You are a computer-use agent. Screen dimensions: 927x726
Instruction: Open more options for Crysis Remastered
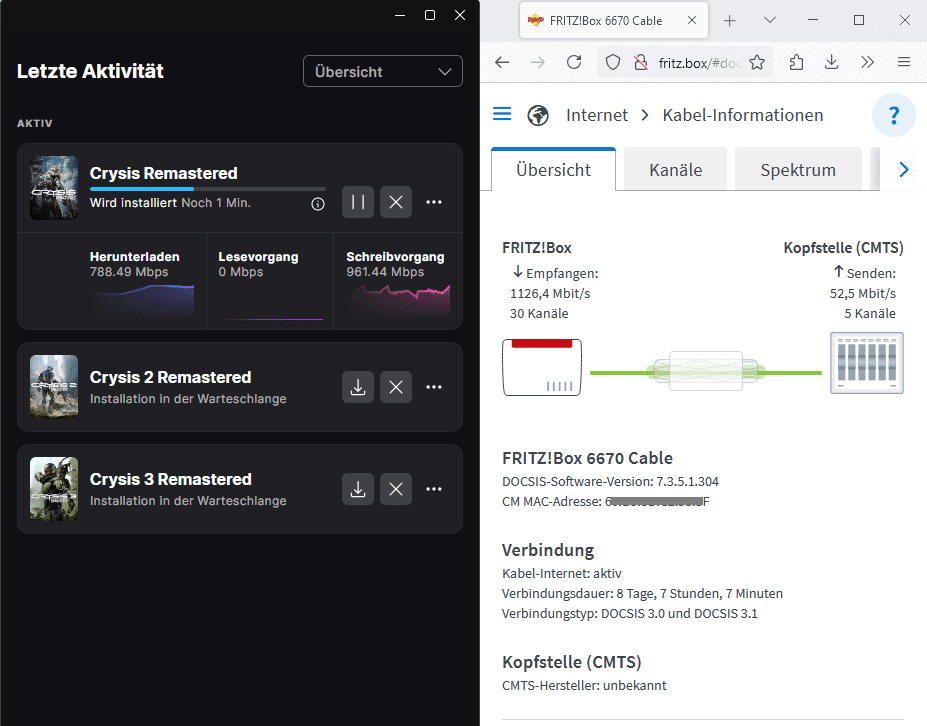[434, 202]
